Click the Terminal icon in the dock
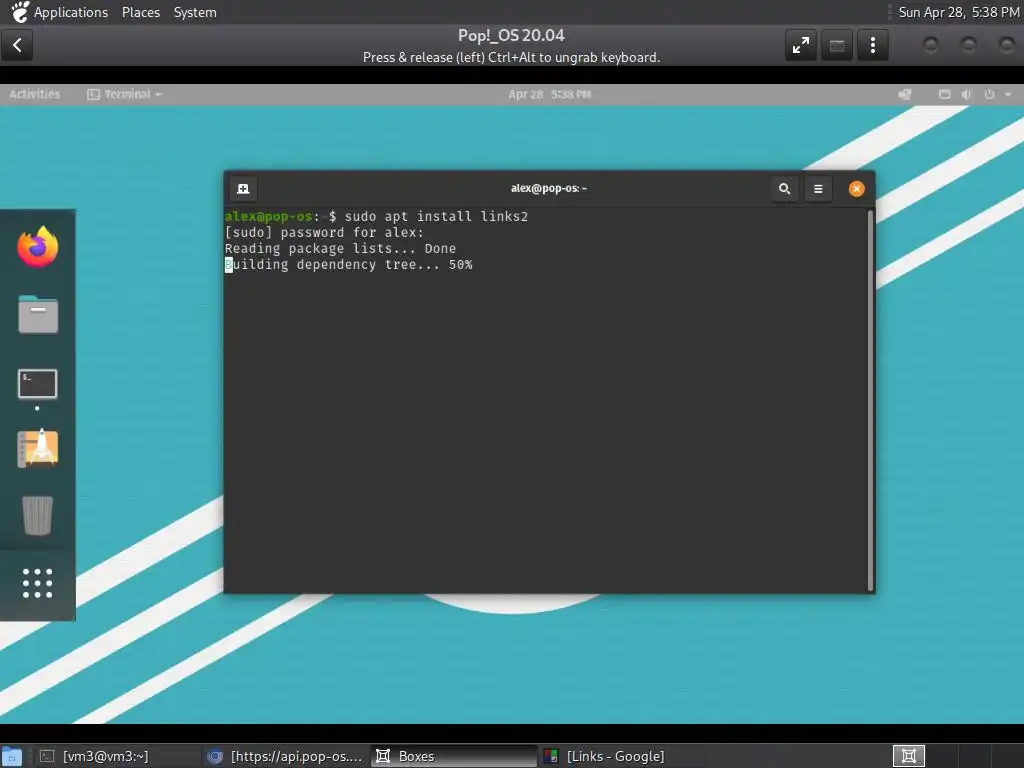Viewport: 1024px width, 768px height. click(37, 384)
